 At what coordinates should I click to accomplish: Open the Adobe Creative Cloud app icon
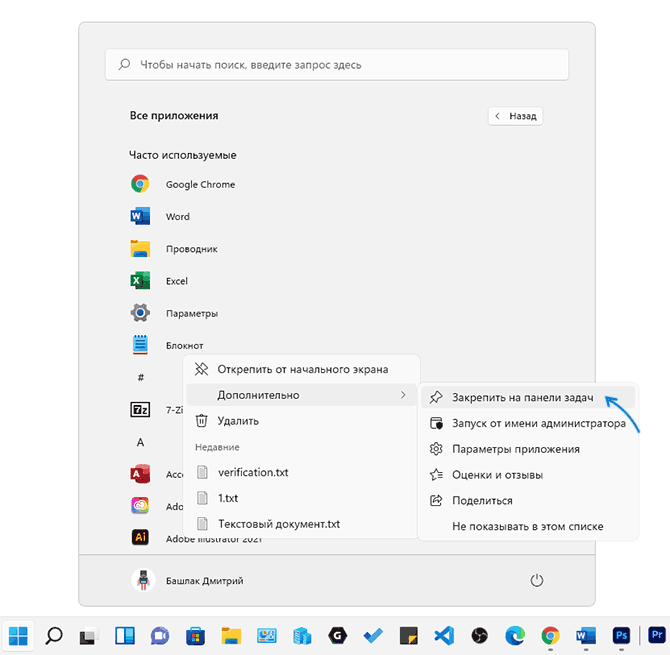click(140, 505)
